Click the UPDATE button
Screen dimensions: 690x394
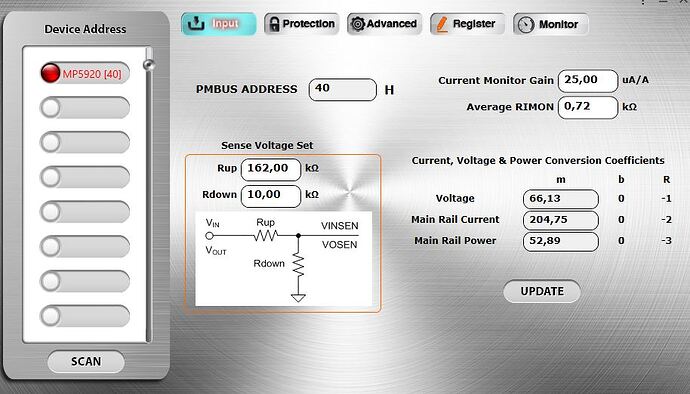[x=542, y=291]
